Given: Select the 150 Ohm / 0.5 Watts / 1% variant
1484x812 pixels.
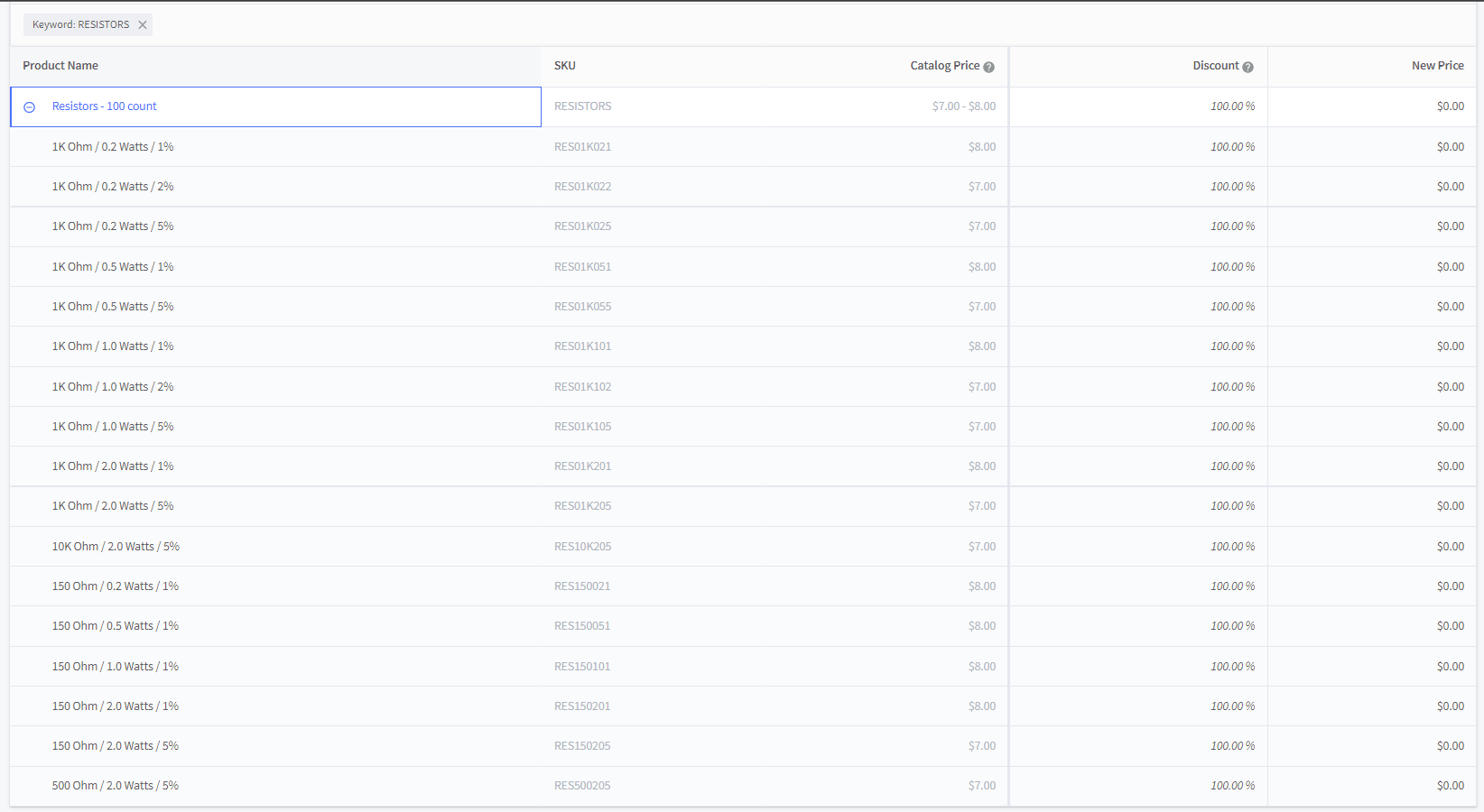Looking at the screenshot, I should pyautogui.click(x=116, y=626).
